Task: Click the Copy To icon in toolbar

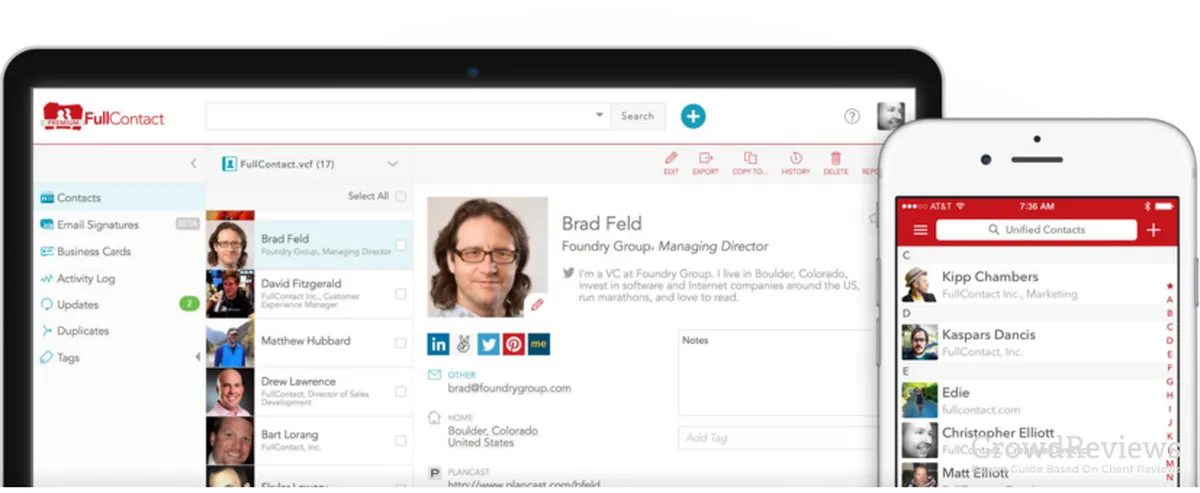Action: 750,158
